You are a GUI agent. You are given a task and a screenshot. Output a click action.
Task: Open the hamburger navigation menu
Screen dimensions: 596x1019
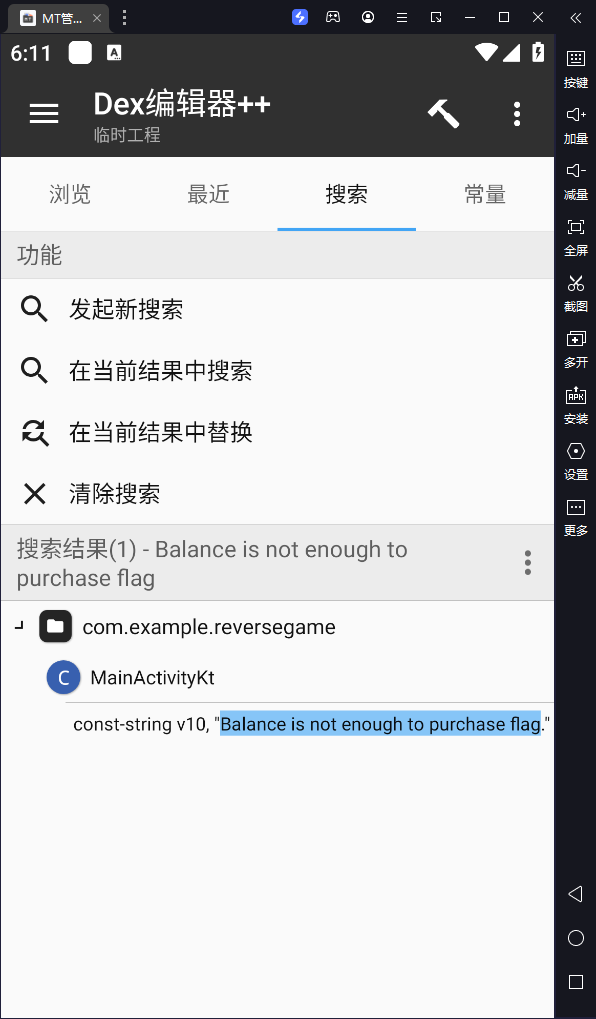pos(44,114)
